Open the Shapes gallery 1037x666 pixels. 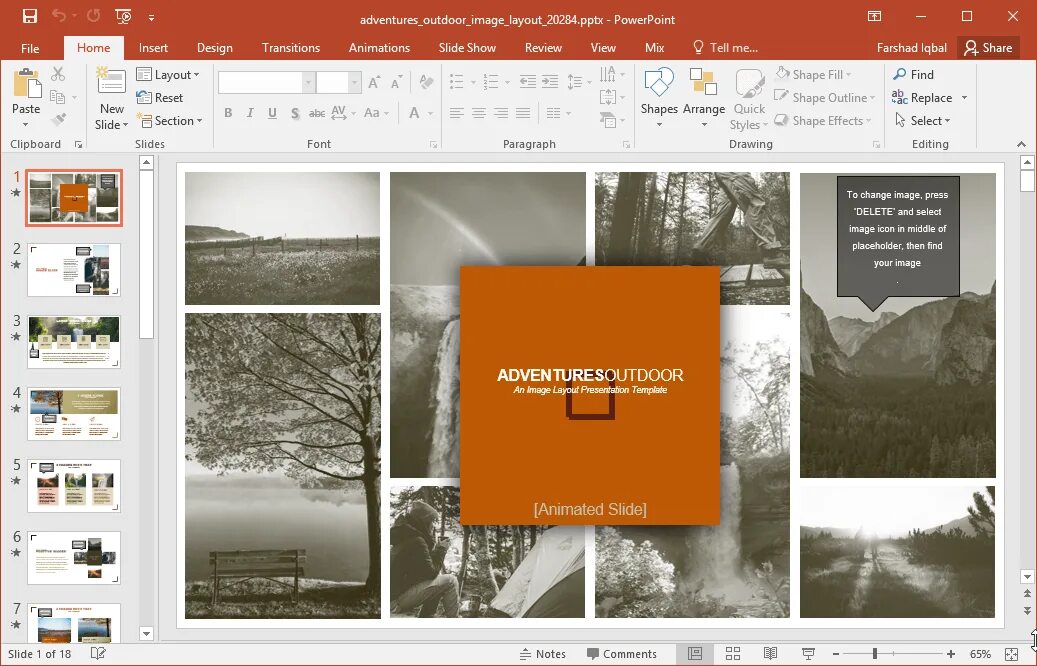(x=659, y=98)
